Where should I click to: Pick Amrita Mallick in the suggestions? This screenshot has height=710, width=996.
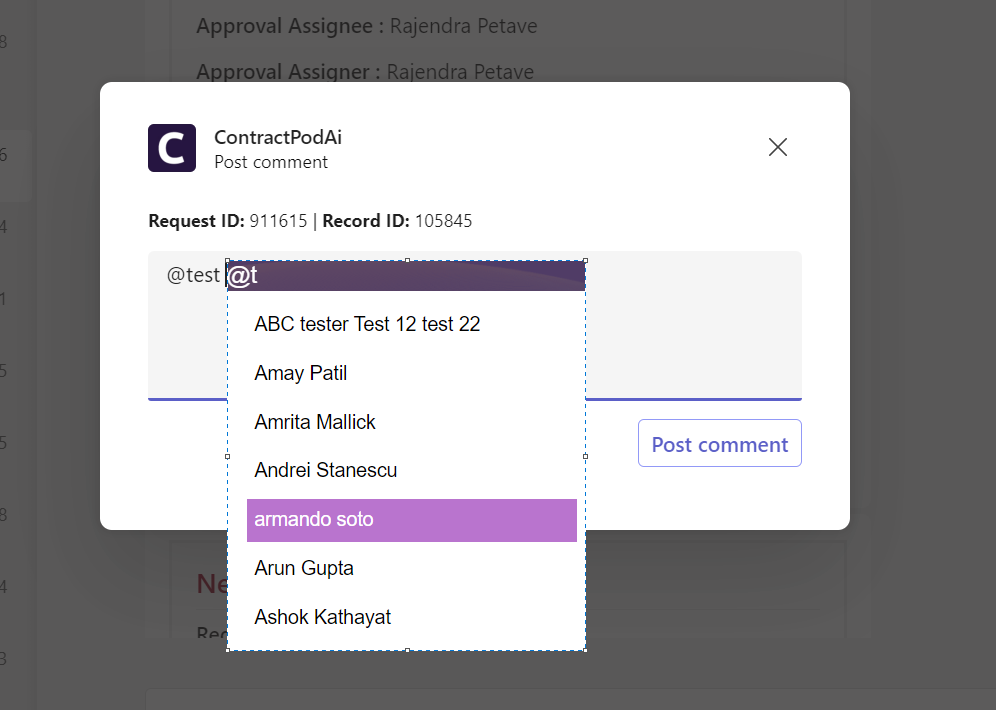[x=315, y=422]
